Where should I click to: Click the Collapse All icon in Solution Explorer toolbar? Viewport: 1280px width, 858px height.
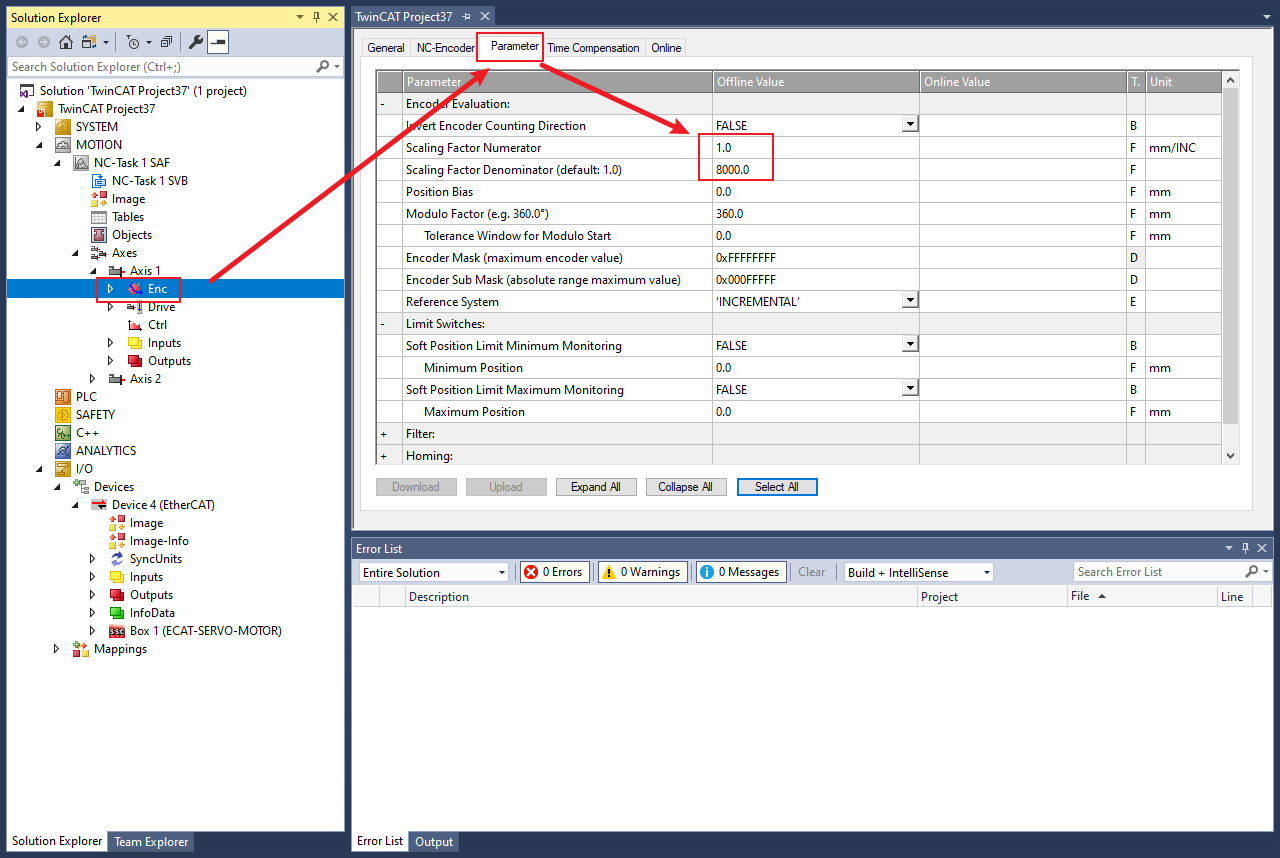tap(166, 42)
